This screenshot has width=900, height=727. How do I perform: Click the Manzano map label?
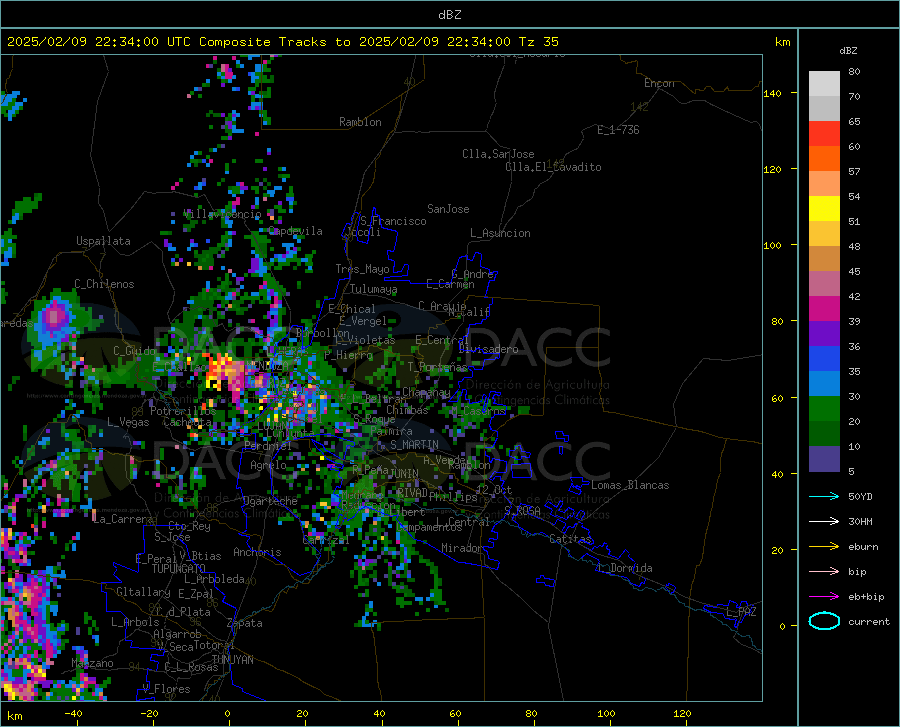pyautogui.click(x=92, y=663)
